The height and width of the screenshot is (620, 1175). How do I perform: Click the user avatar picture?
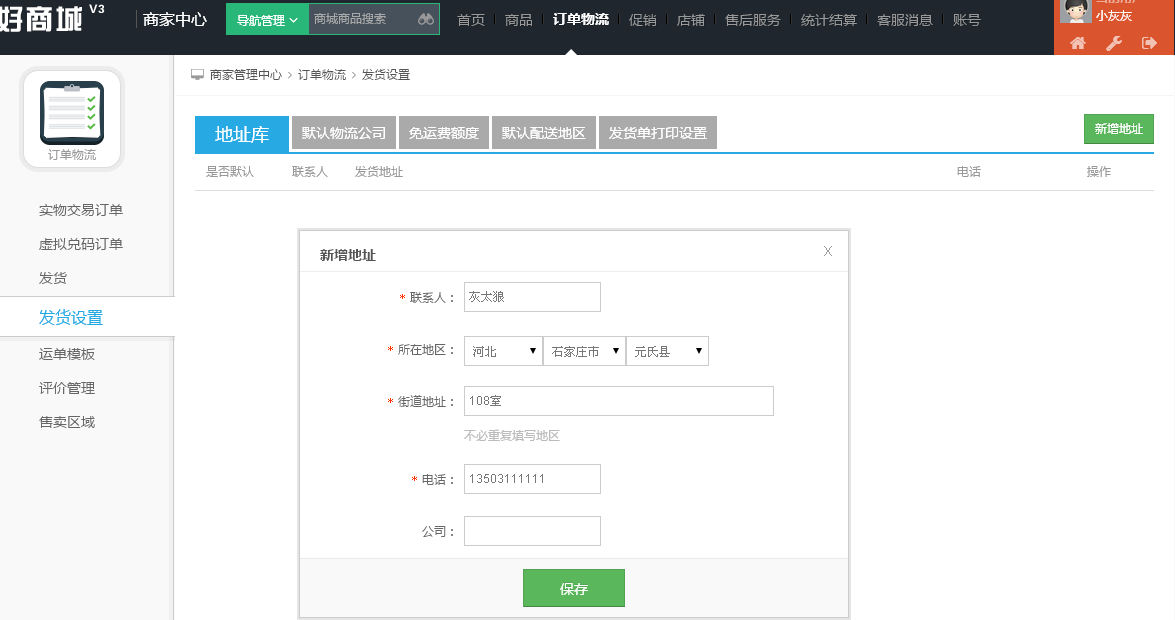coord(1075,11)
